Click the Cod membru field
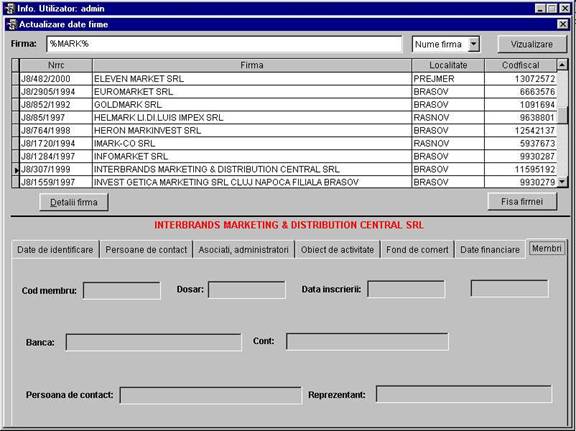Screen dimensions: 576x431 [122, 291]
